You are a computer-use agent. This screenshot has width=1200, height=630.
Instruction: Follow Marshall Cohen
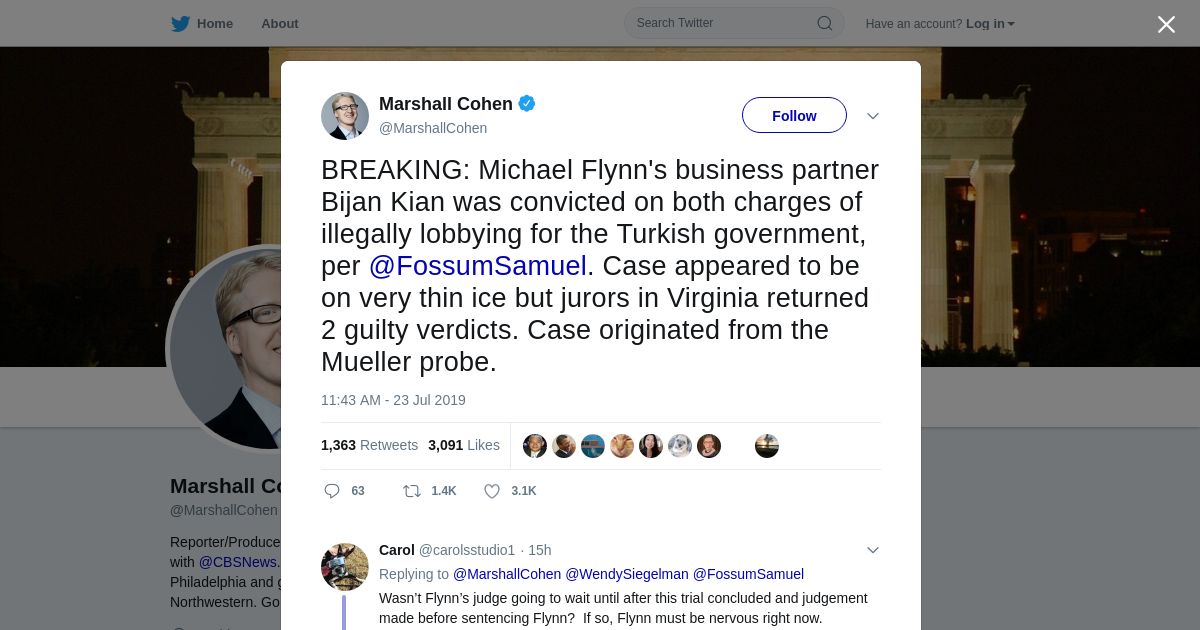tap(794, 116)
